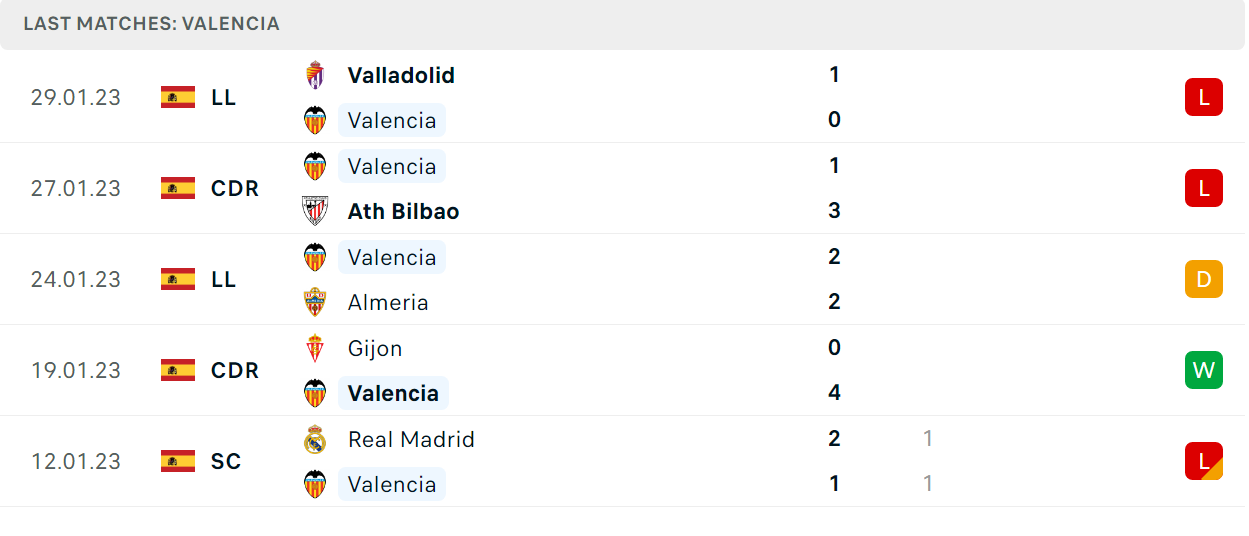Click the green W win badge
Screen dimensions: 1249x536
coord(1204,370)
